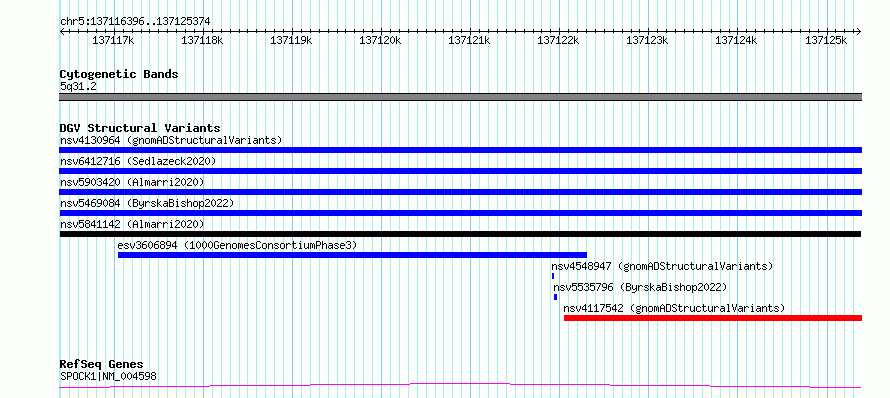Click the 137124k ruler position

[x=737, y=40]
